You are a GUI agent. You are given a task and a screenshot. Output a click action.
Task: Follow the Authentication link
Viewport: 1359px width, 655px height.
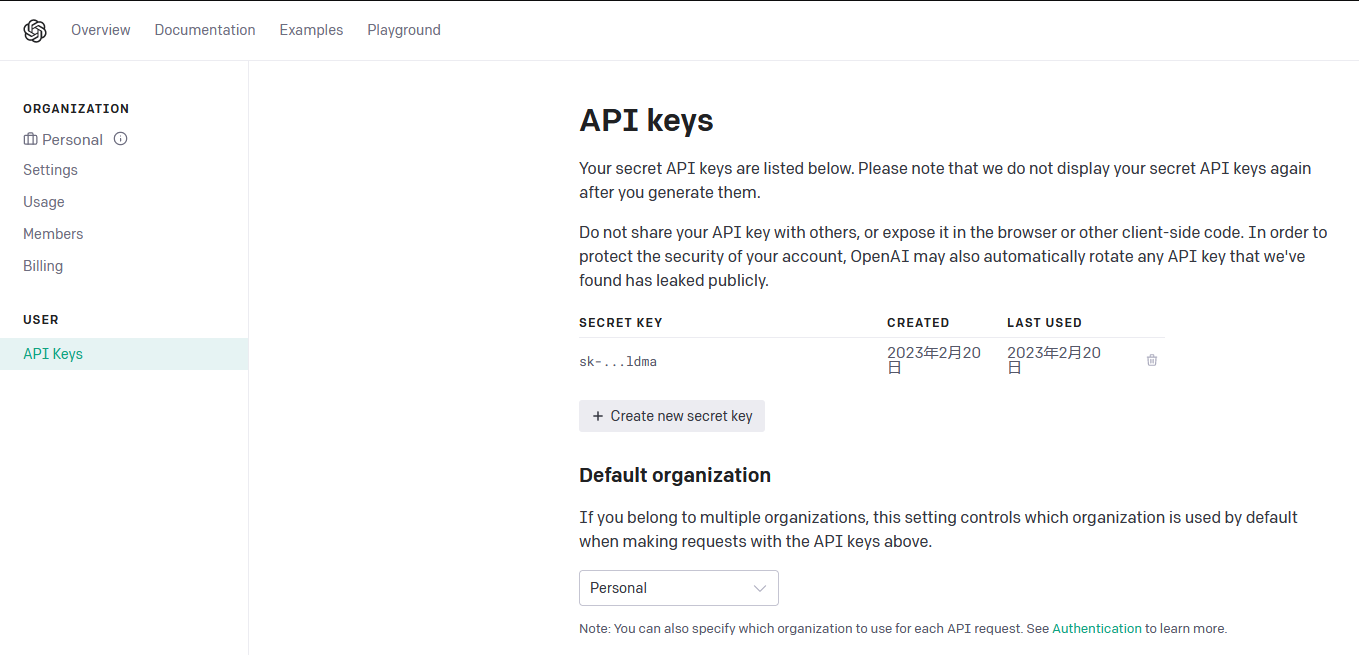click(x=1096, y=629)
